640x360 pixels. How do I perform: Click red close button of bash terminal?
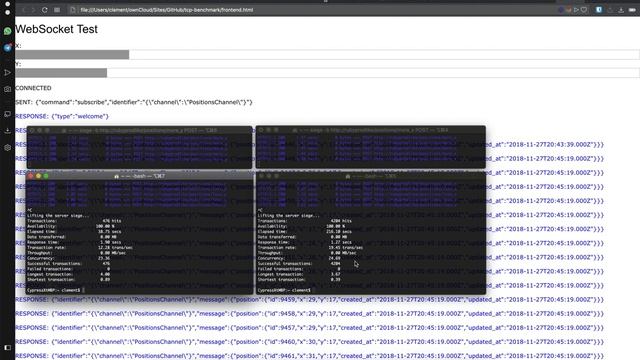[31, 176]
